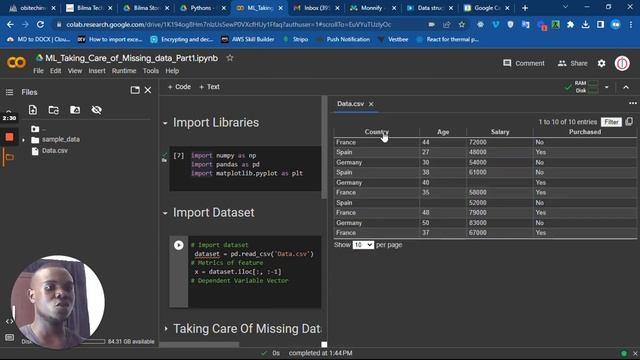
Task: Click the Purchased column header
Action: click(584, 132)
